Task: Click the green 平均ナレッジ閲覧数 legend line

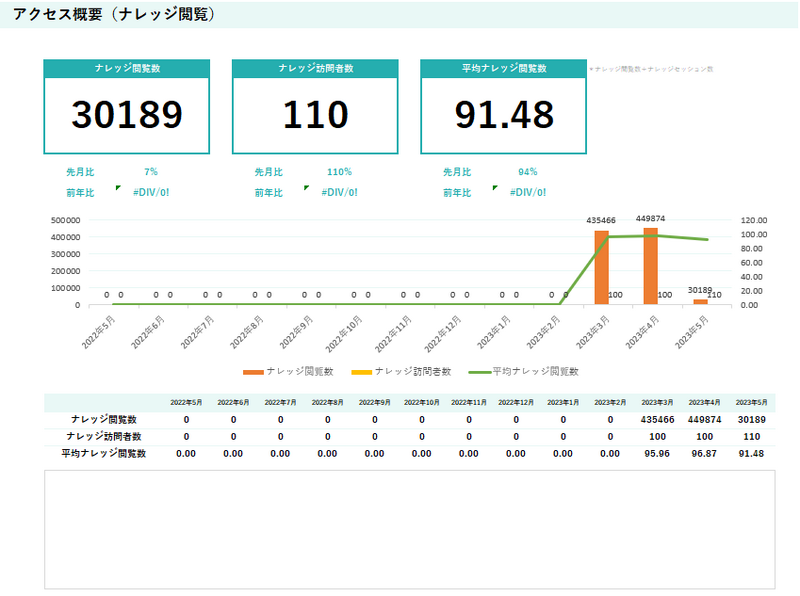Action: click(x=478, y=371)
